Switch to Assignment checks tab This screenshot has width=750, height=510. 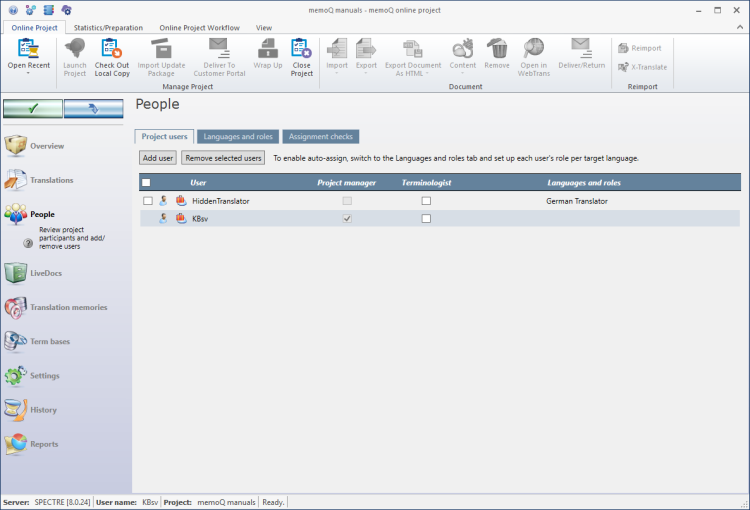click(x=319, y=136)
